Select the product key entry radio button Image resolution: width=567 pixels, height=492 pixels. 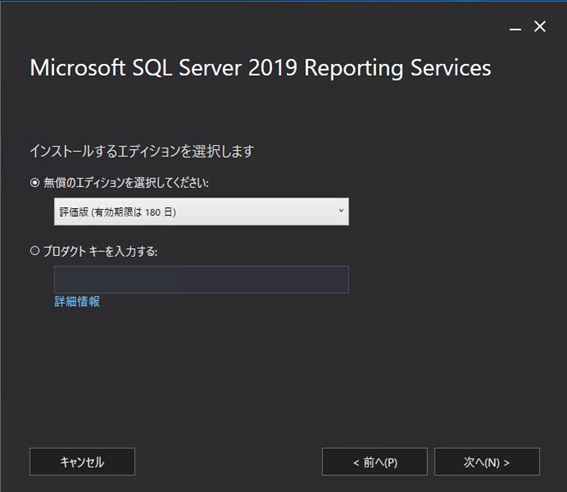point(35,251)
